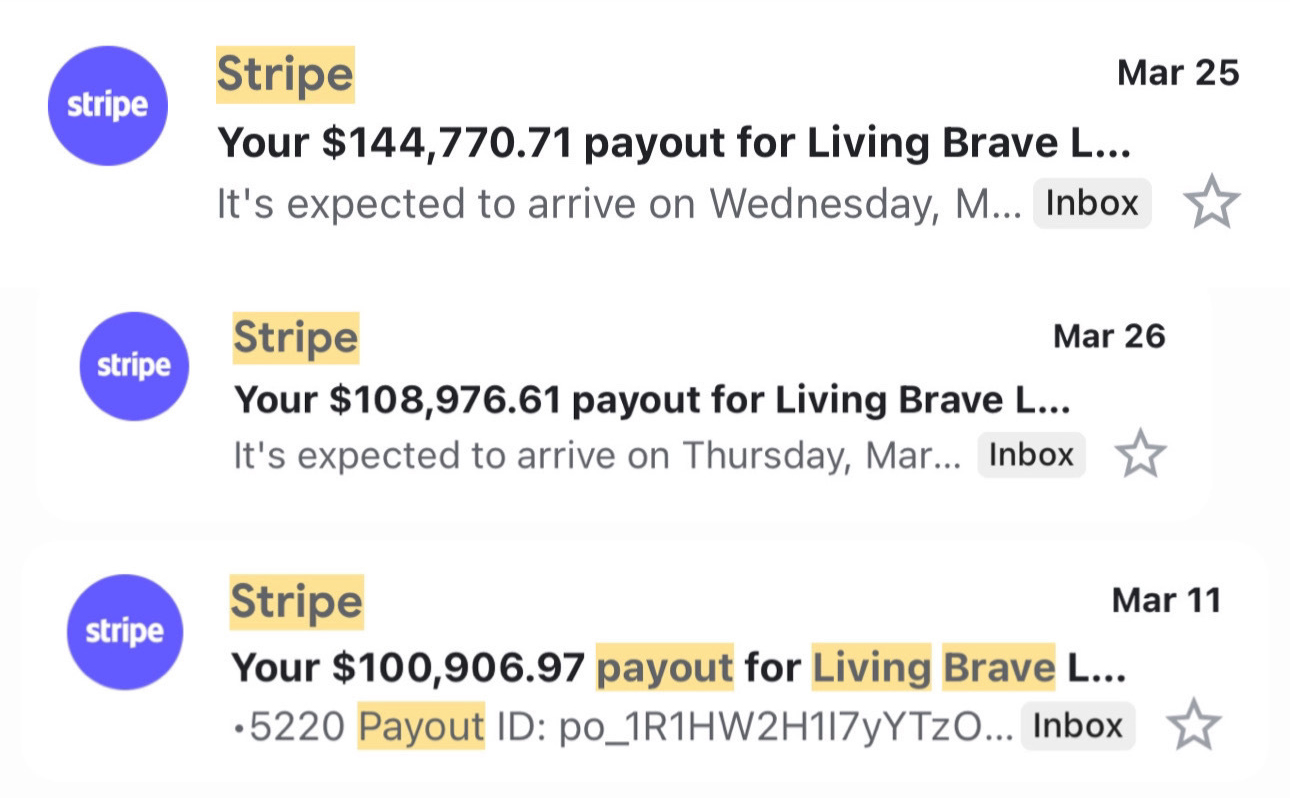
Task: Click Stripe avatar on the $108,976.61 email
Action: 134,366
